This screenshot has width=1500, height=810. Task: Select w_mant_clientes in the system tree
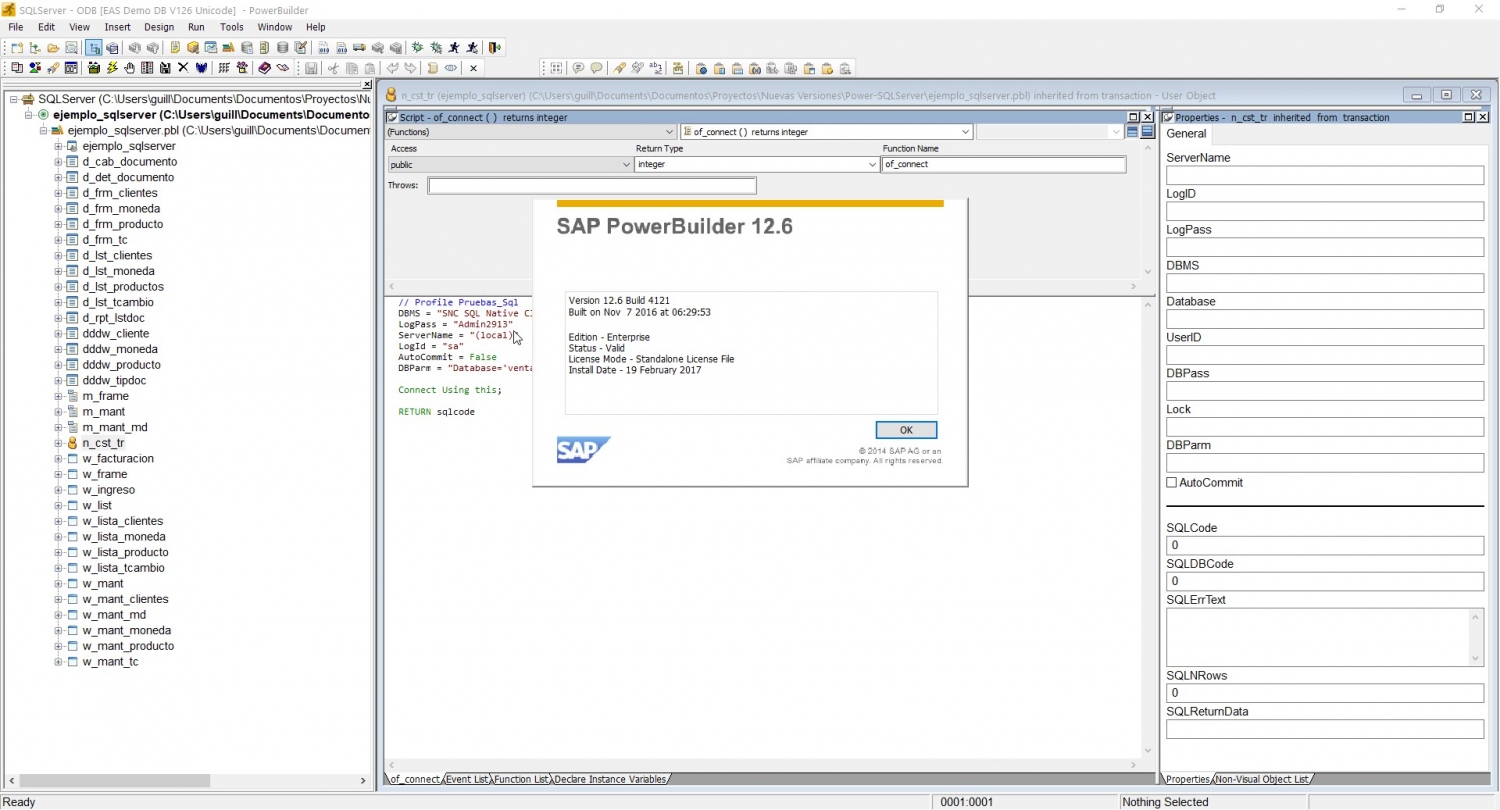pos(125,599)
